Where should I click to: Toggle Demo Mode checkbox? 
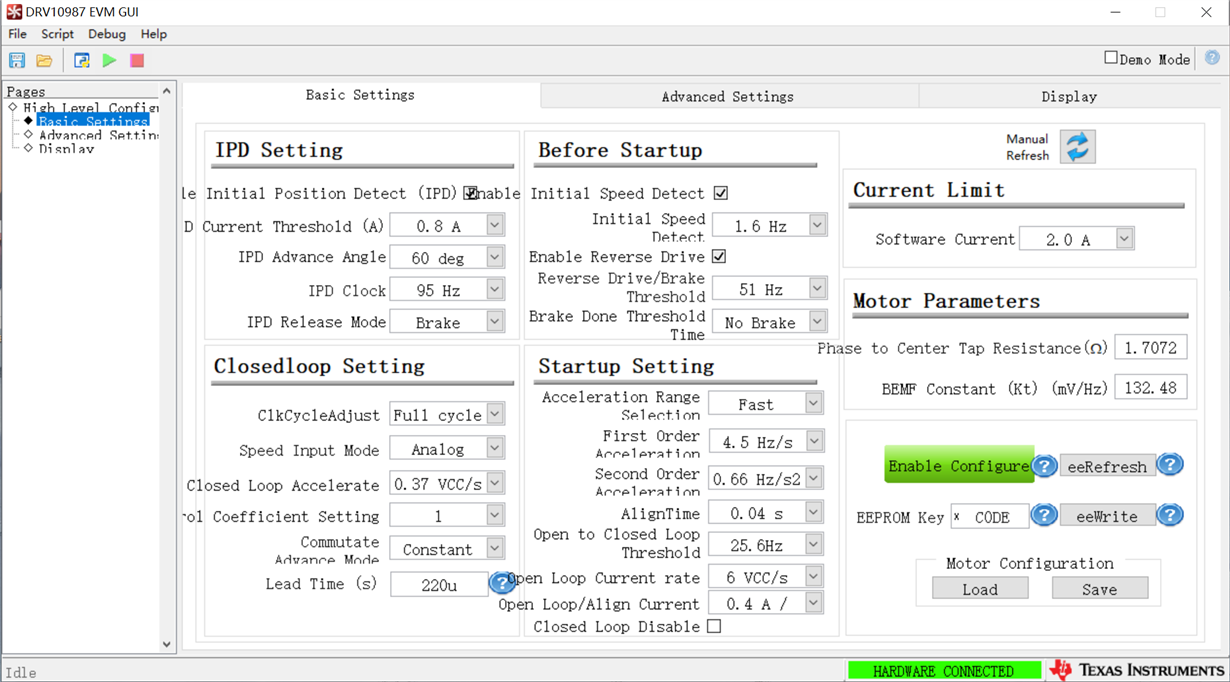point(1111,58)
